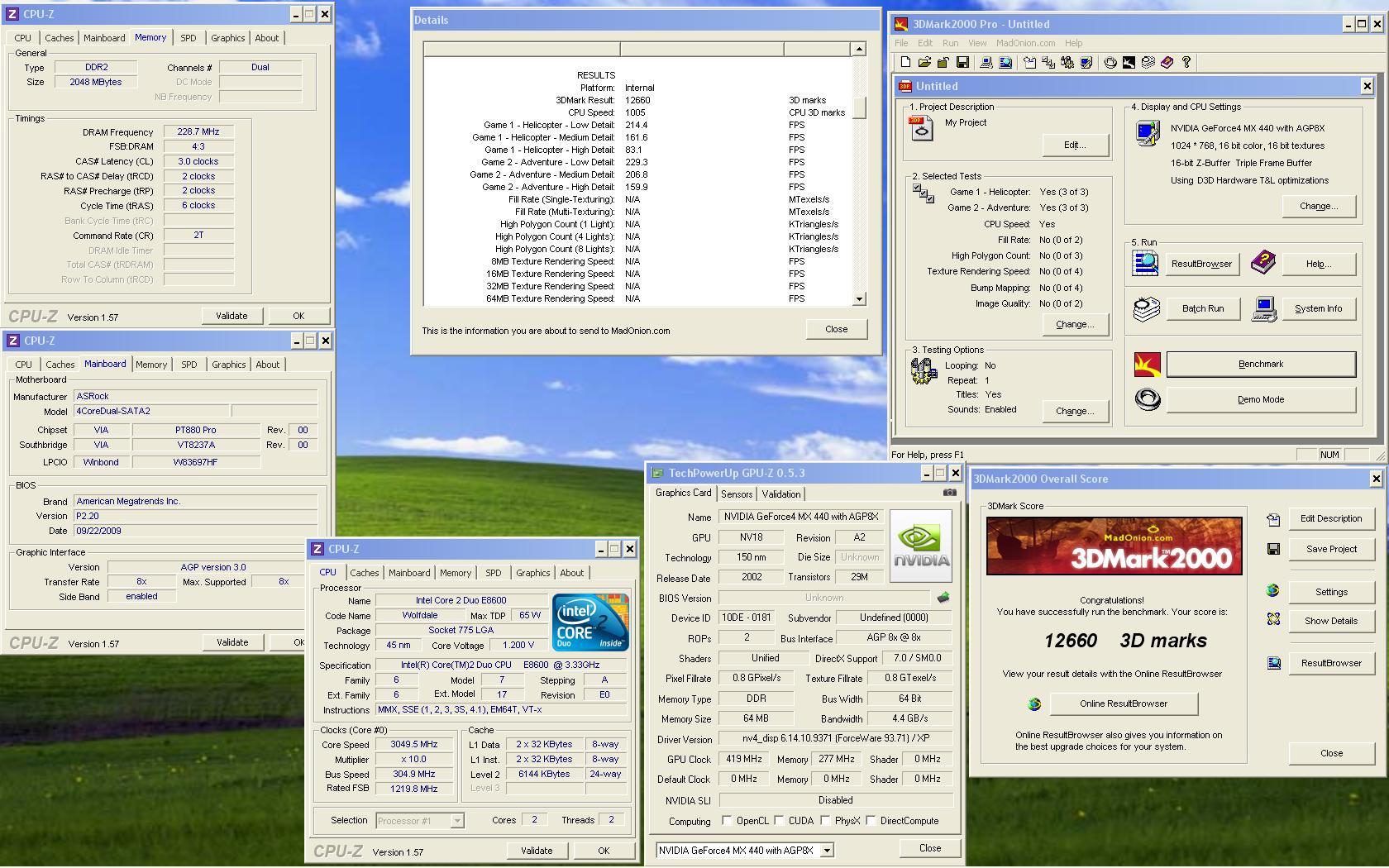Viewport: 1389px width, 868px height.
Task: Open the GPU selection dropdown in GPU-Z
Action: 827,850
